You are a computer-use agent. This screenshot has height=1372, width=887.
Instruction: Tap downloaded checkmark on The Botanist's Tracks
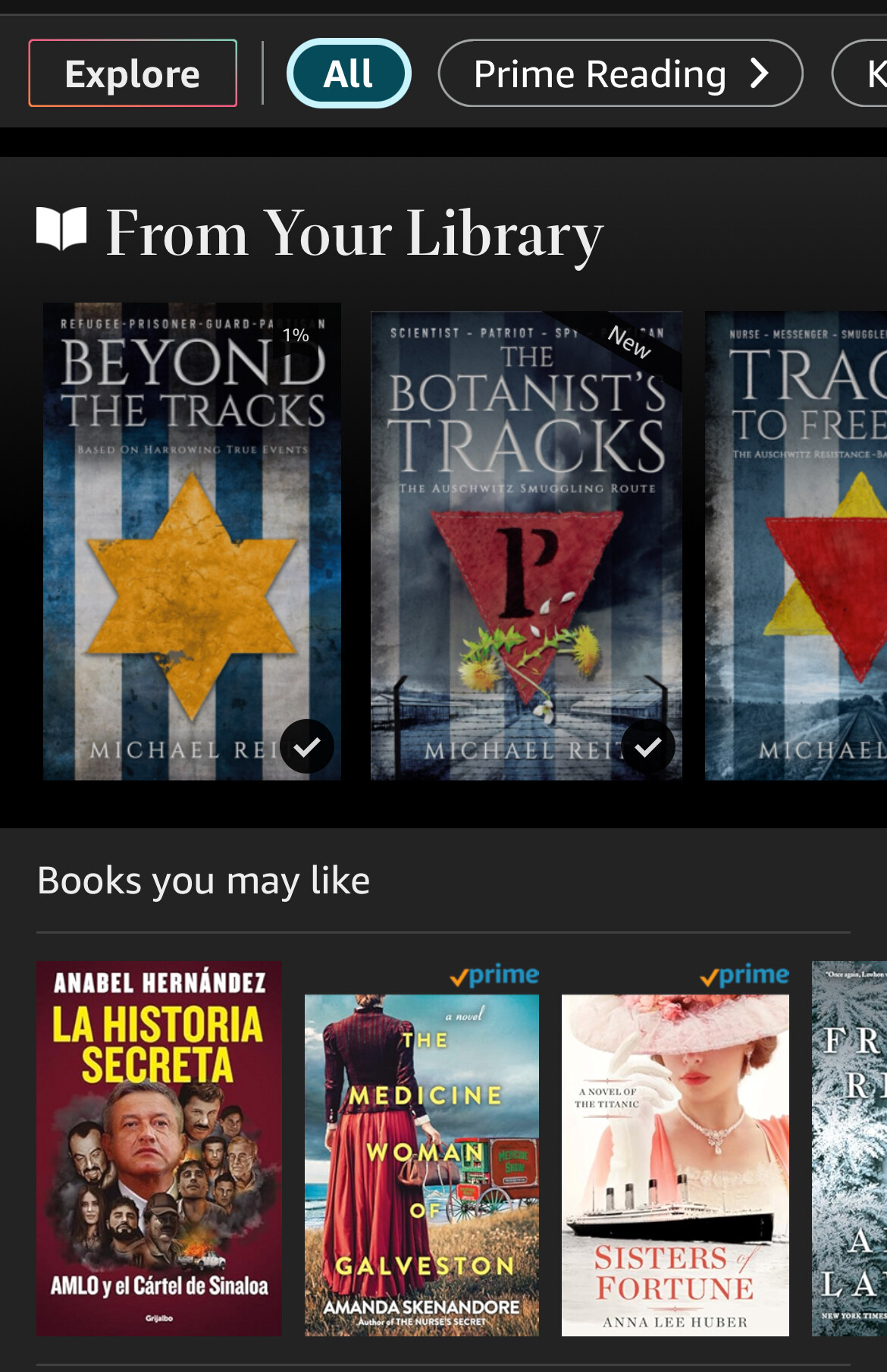(648, 746)
